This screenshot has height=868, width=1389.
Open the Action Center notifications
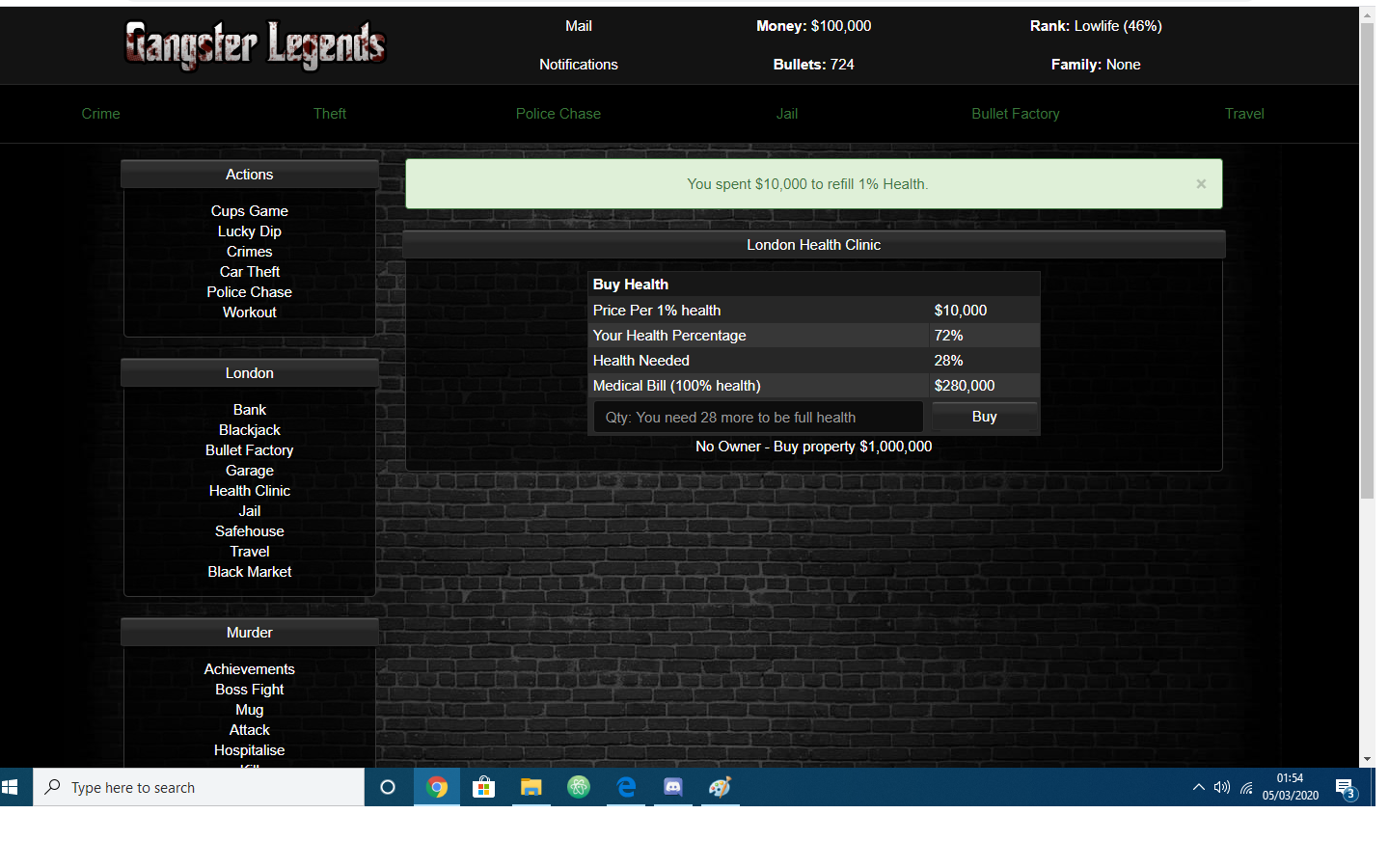1346,788
